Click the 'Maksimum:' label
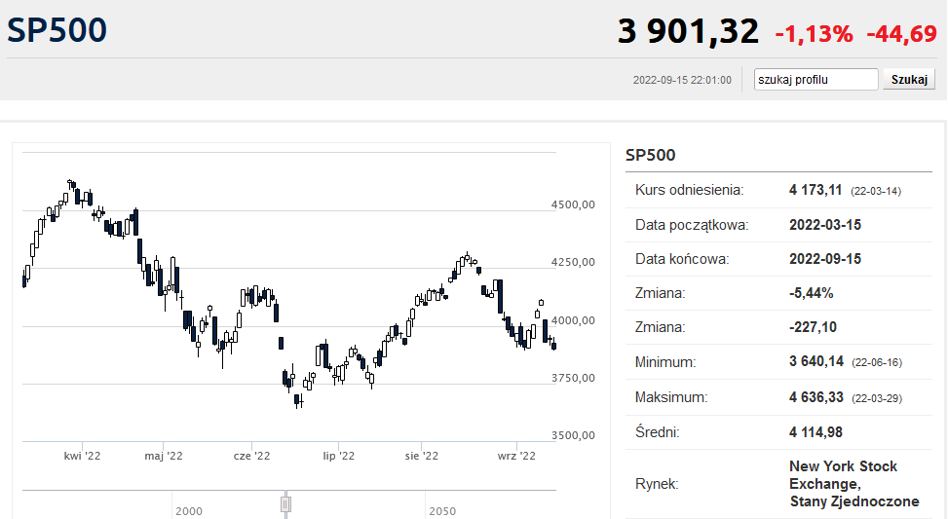The height and width of the screenshot is (519, 948). click(671, 397)
